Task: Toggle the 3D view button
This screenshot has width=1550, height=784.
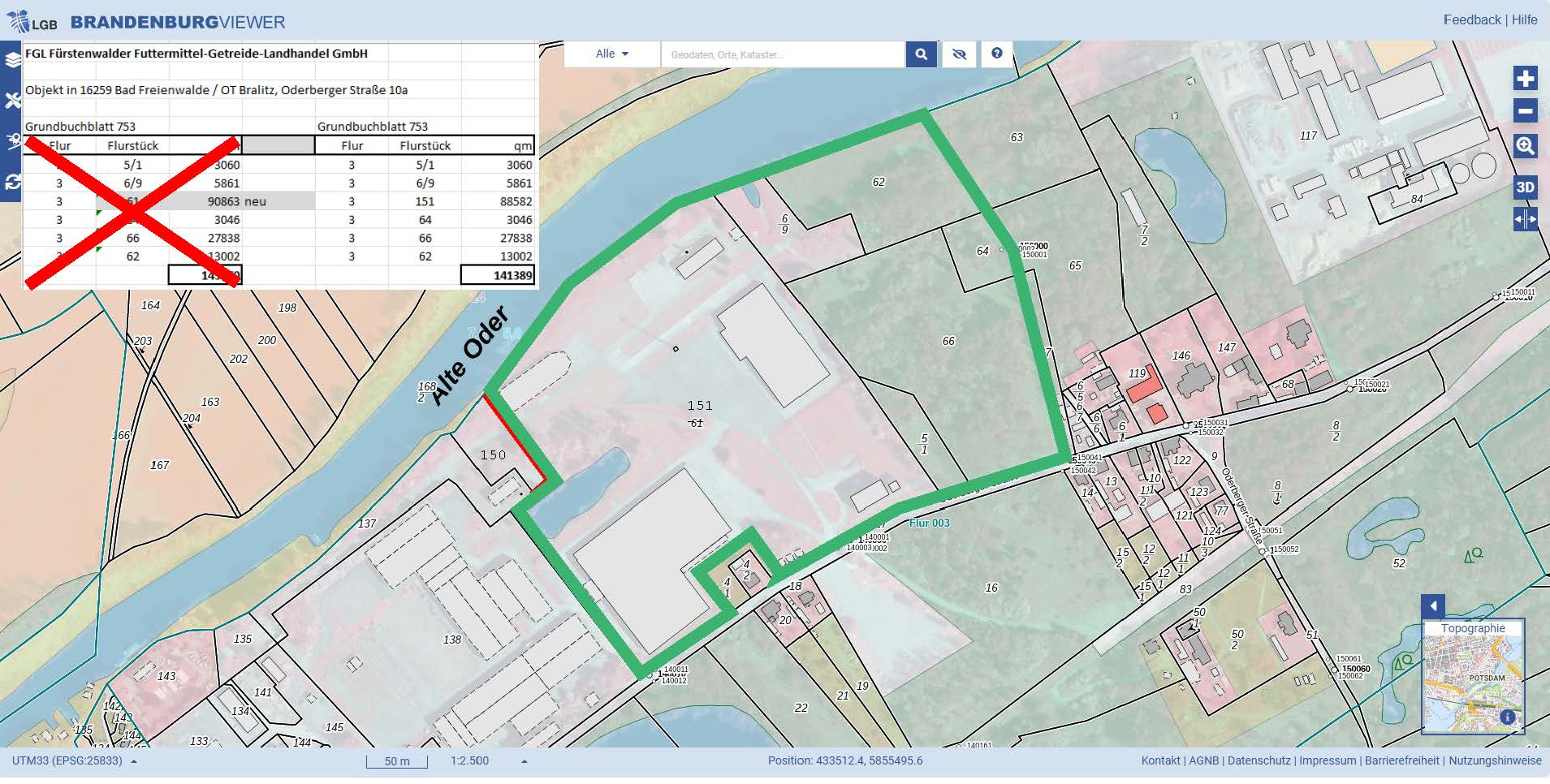Action: [x=1525, y=187]
